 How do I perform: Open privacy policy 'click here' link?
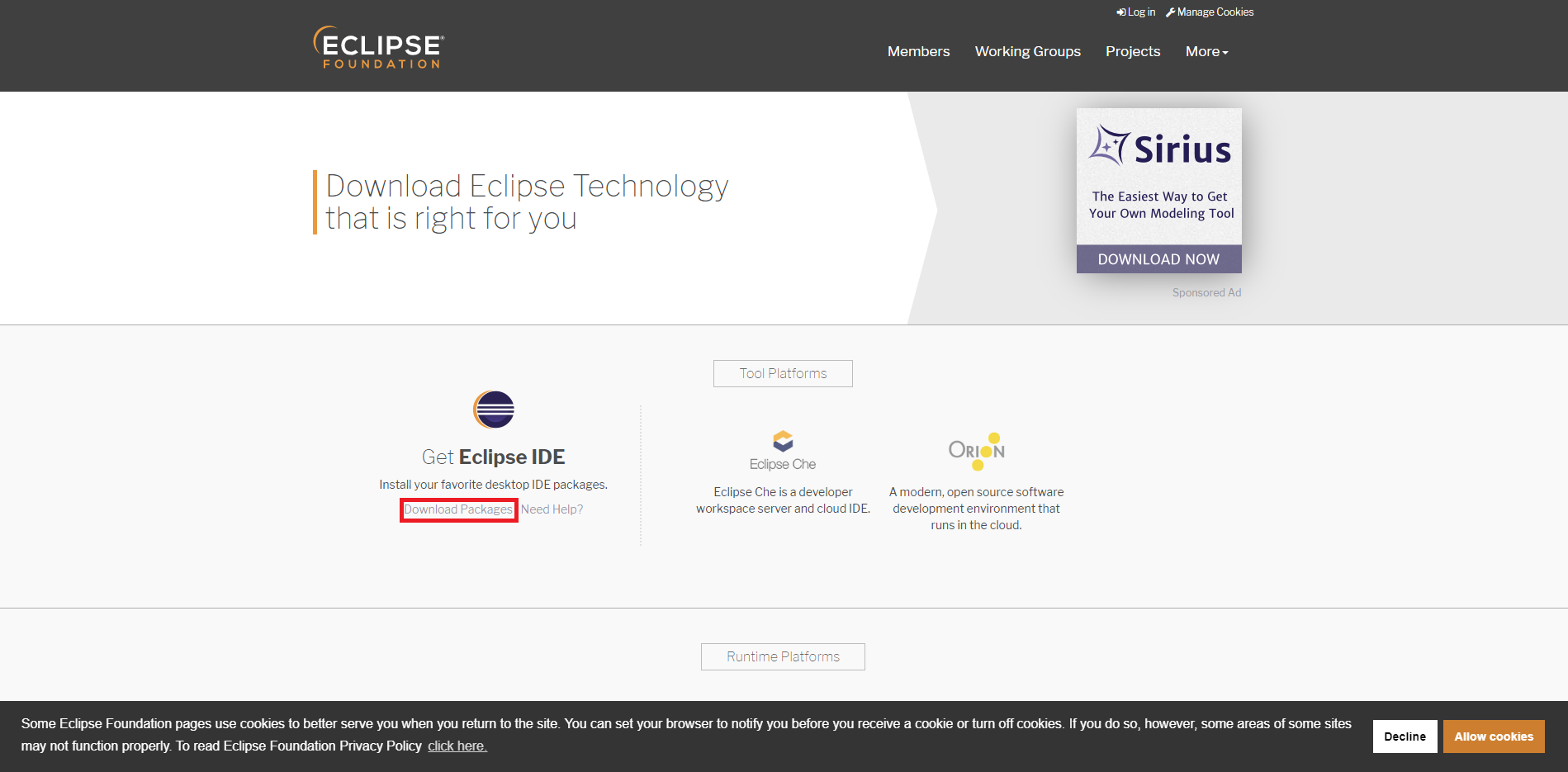click(x=457, y=746)
